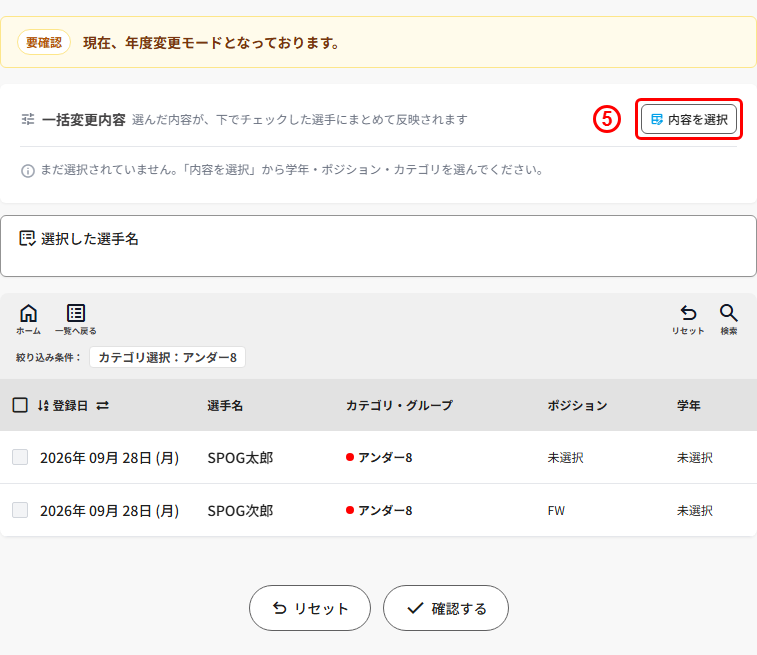Click the 確認する button
757x655 pixels.
coord(446,608)
